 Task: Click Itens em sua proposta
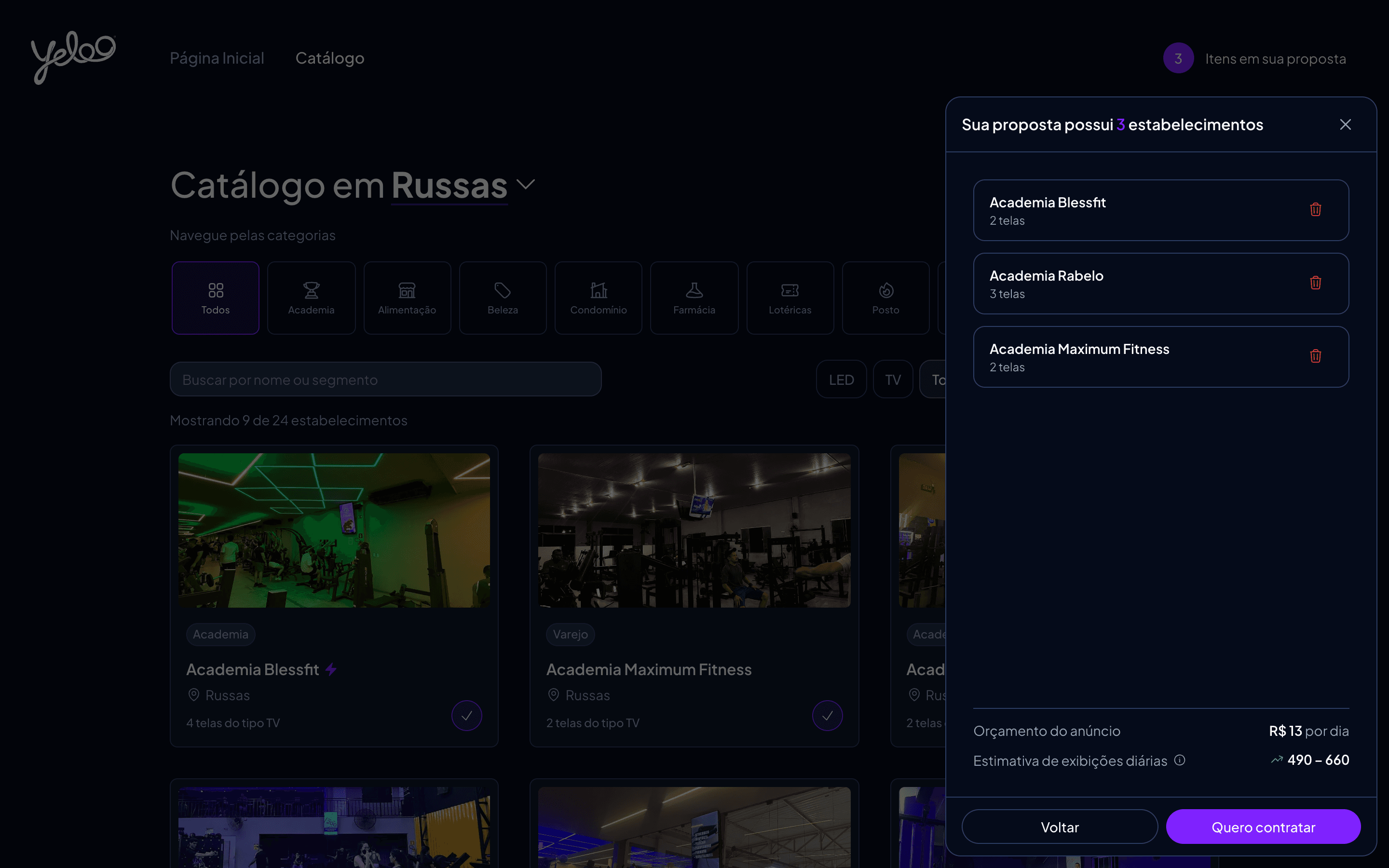coord(1275,58)
